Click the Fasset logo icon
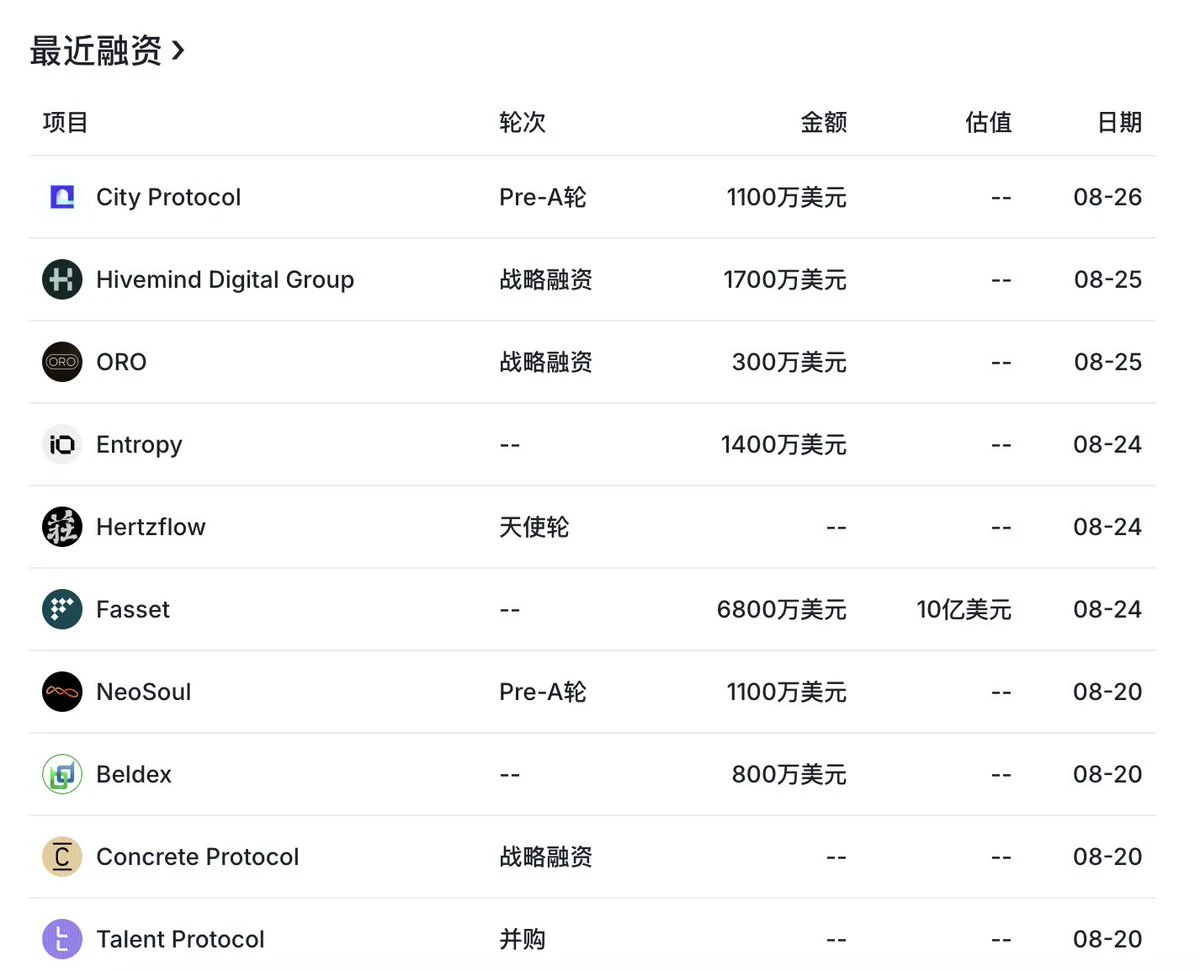This screenshot has width=1200, height=971. click(62, 610)
